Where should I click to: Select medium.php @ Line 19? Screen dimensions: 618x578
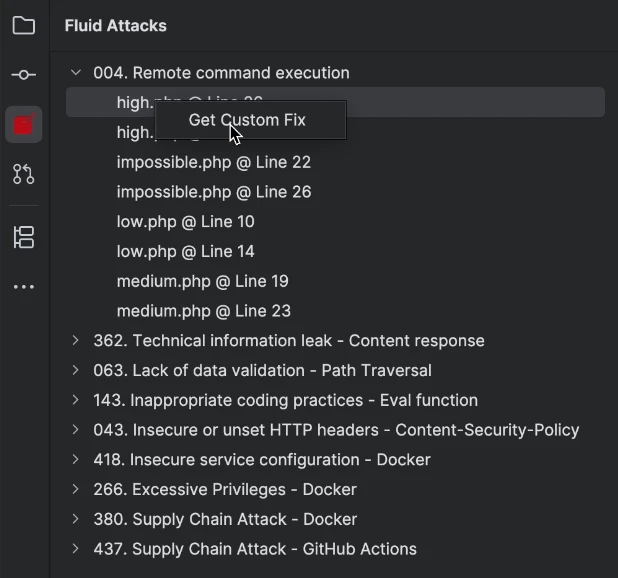point(202,281)
